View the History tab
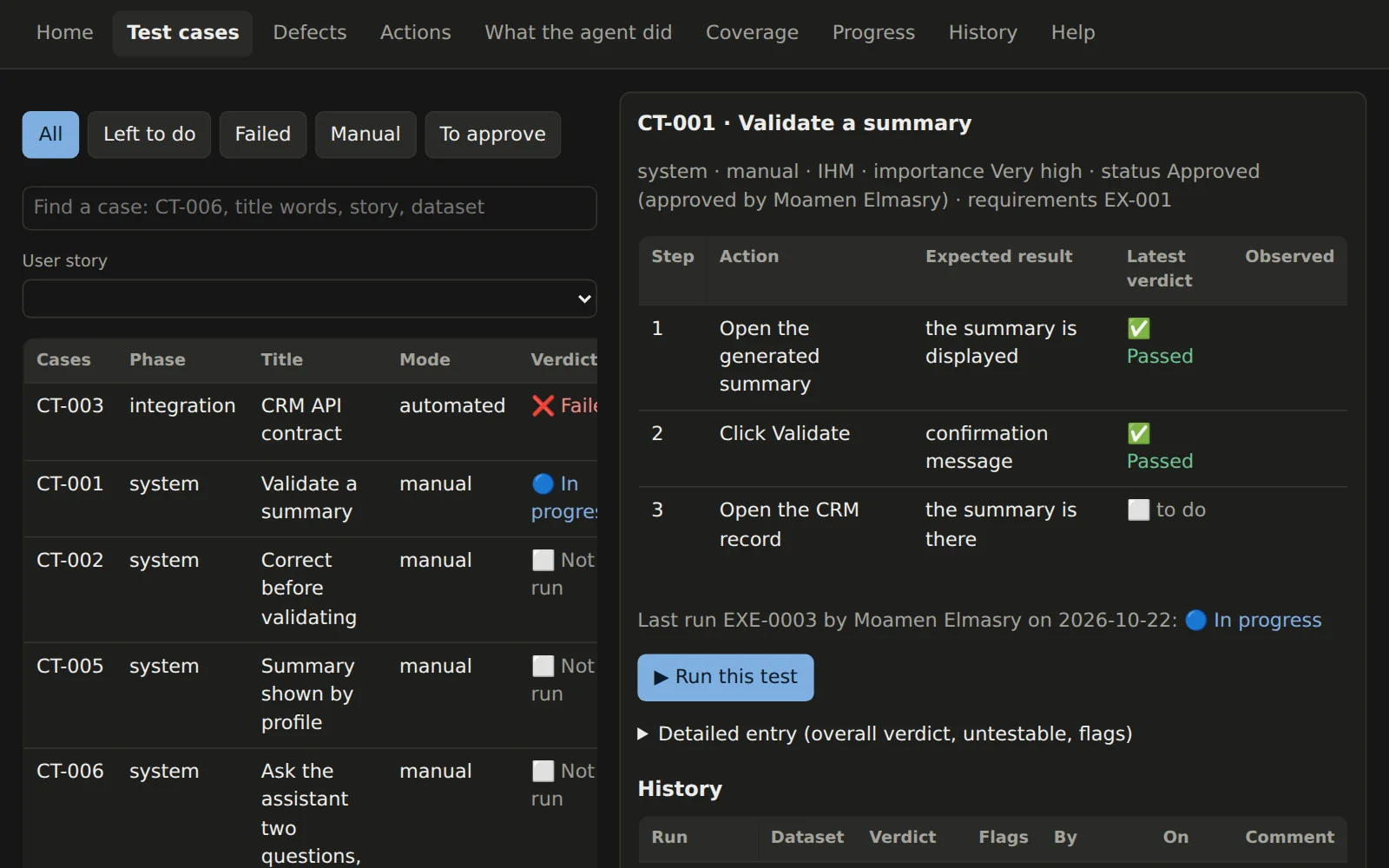 point(983,33)
